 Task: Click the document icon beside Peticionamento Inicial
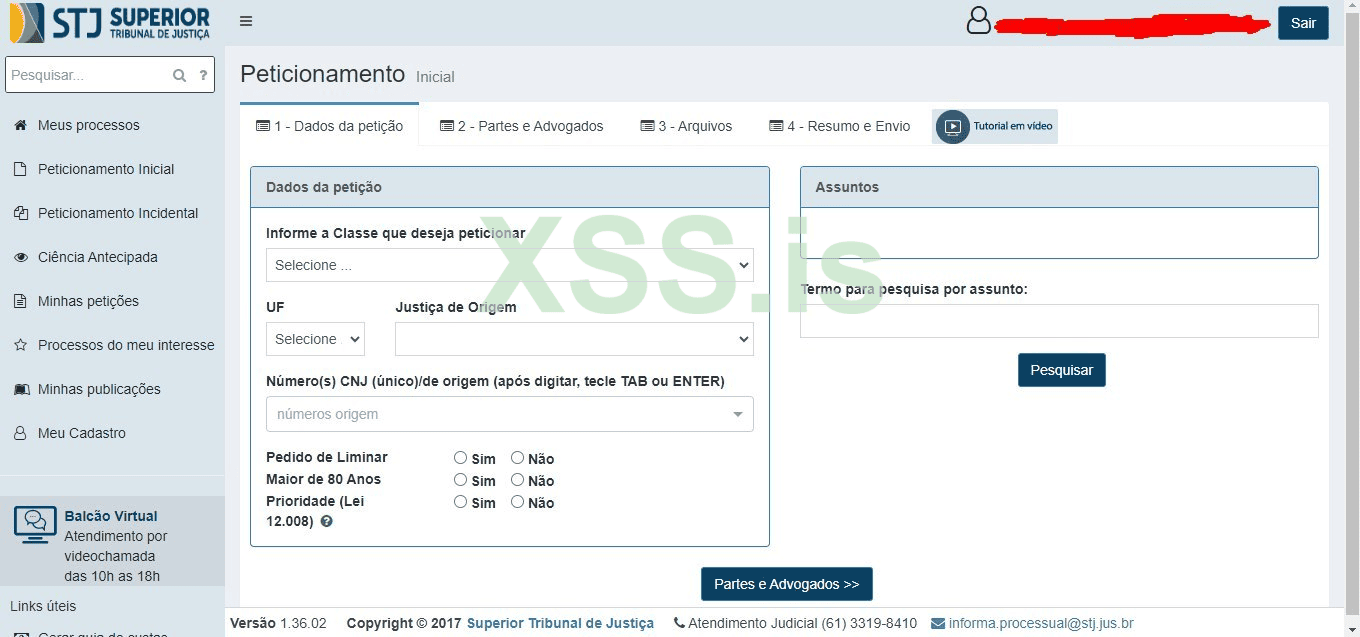(20, 169)
